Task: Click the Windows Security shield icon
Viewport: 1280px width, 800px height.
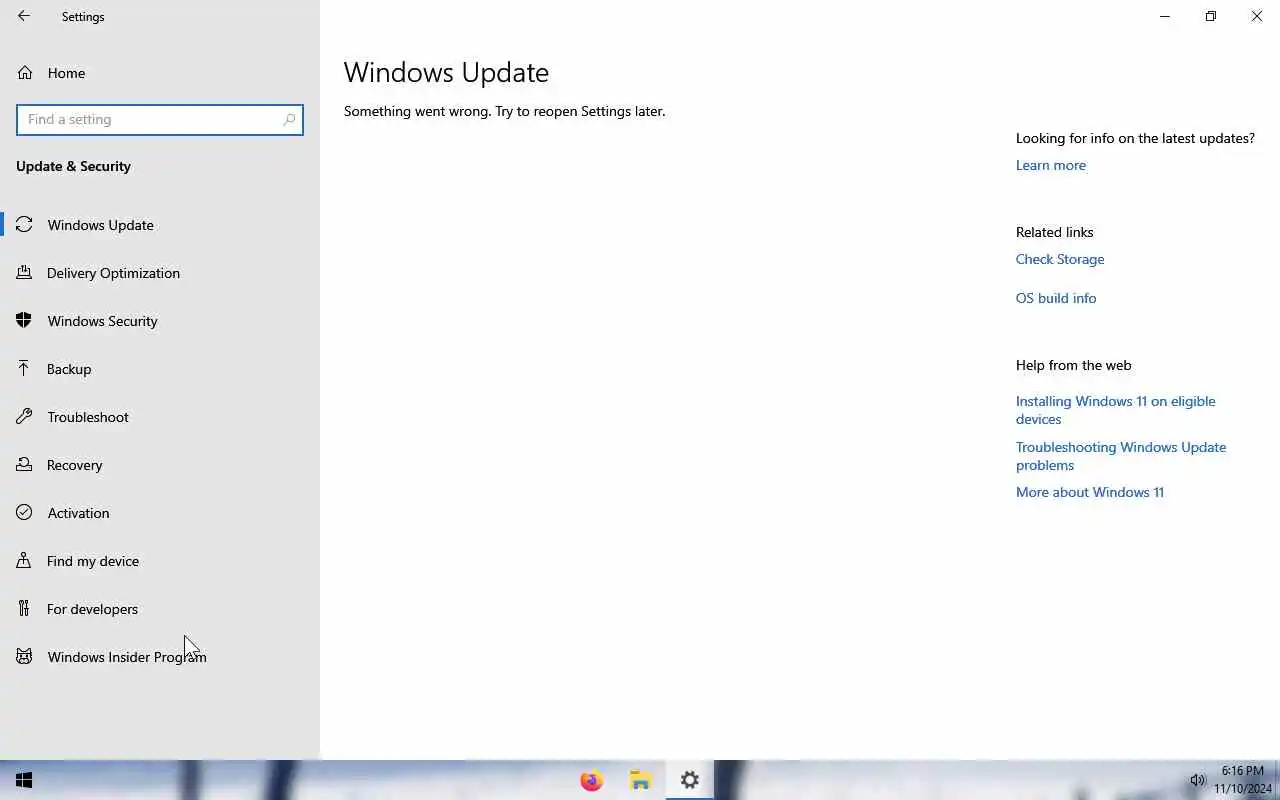Action: point(25,321)
